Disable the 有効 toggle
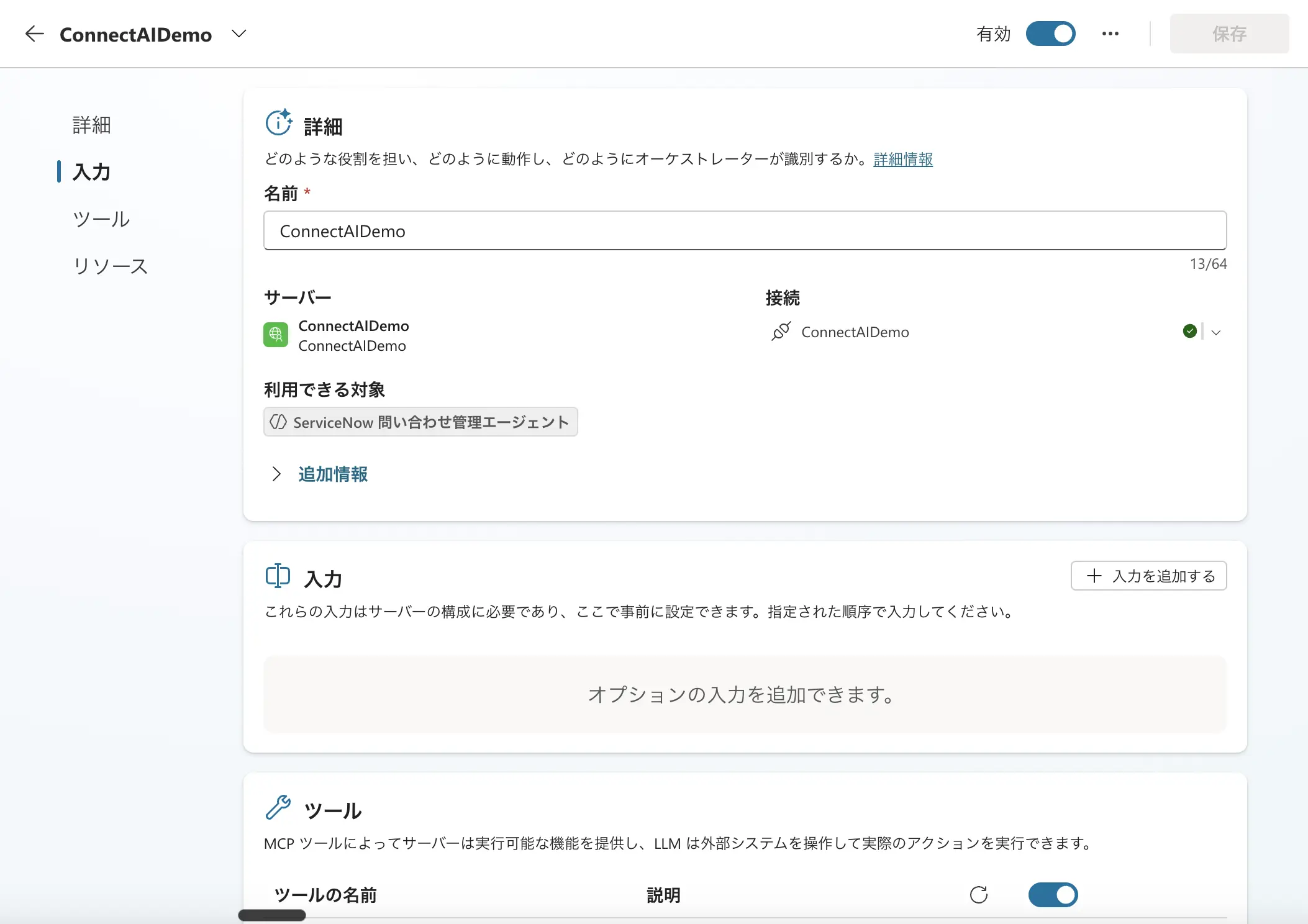 [1050, 34]
